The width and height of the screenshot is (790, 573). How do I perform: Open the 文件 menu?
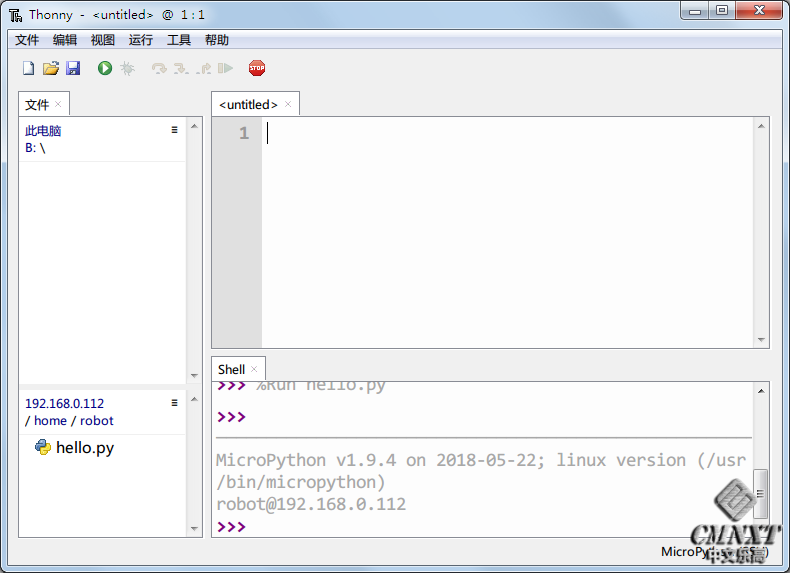click(27, 40)
